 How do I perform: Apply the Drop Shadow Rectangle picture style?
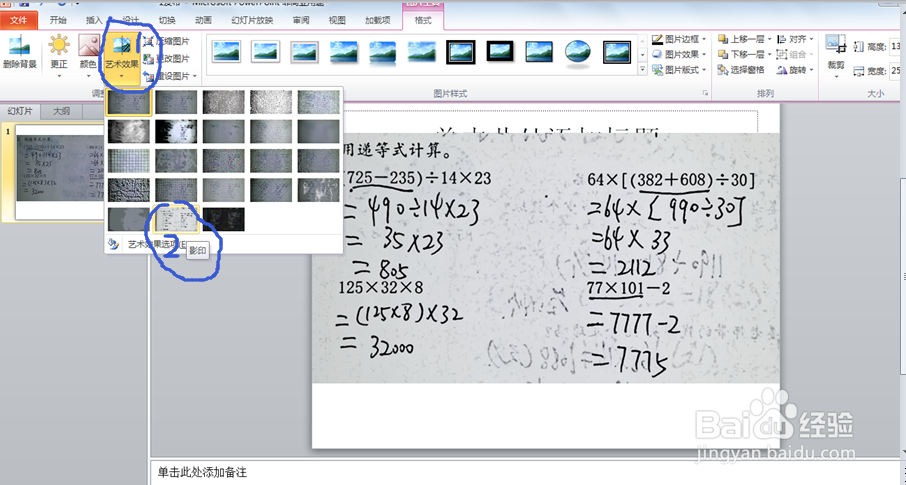(344, 52)
